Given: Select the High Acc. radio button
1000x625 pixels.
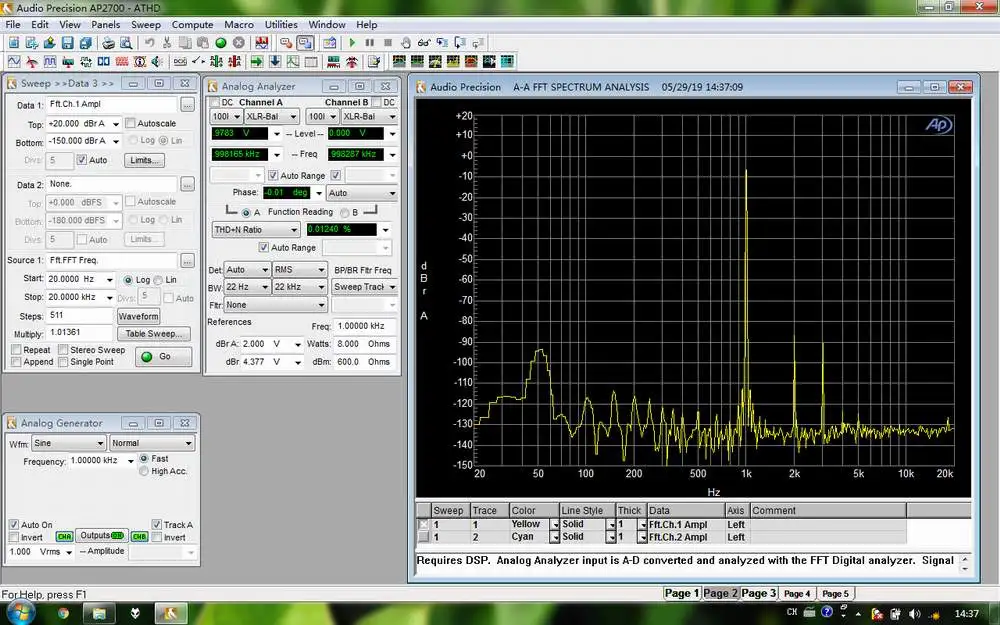Looking at the screenshot, I should pos(144,471).
